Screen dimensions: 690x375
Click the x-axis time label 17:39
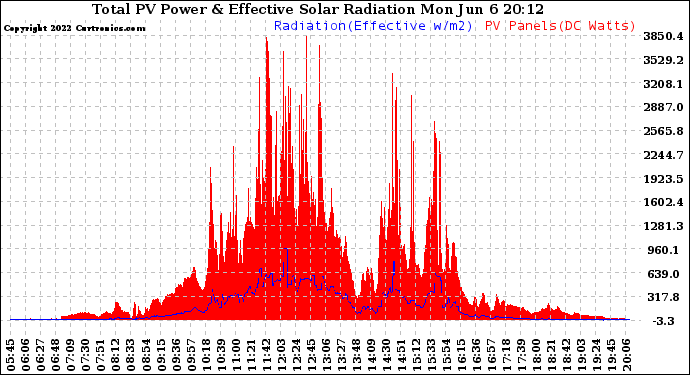521,355
